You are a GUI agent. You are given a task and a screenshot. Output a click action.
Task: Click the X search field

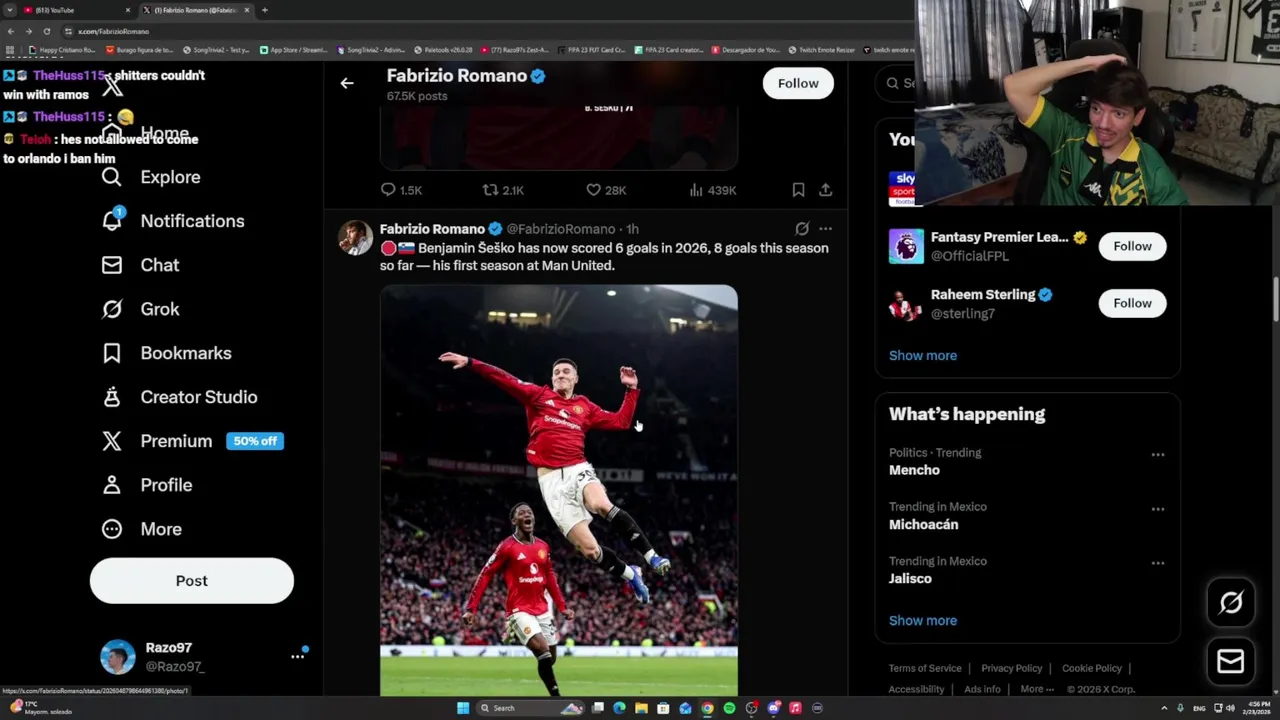tap(898, 83)
